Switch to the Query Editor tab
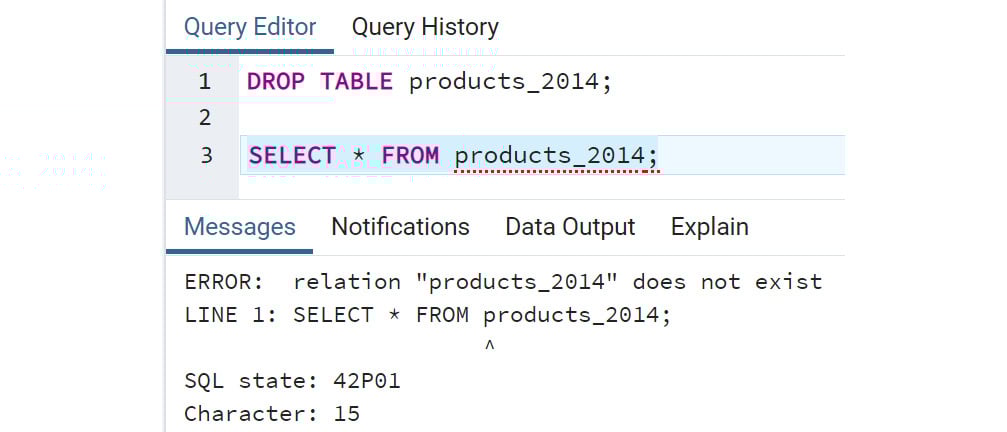Viewport: 1007px width, 432px height. point(250,27)
